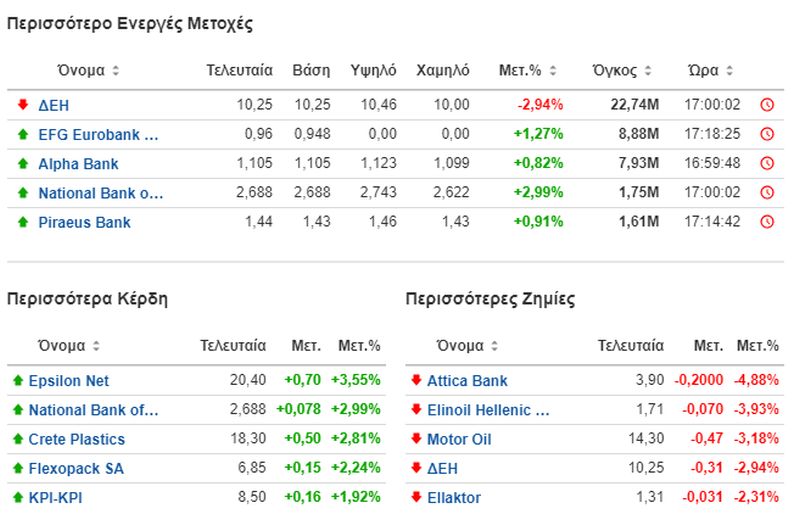
Task: Sort active stocks by Όνομα column arrows
Action: (116, 70)
